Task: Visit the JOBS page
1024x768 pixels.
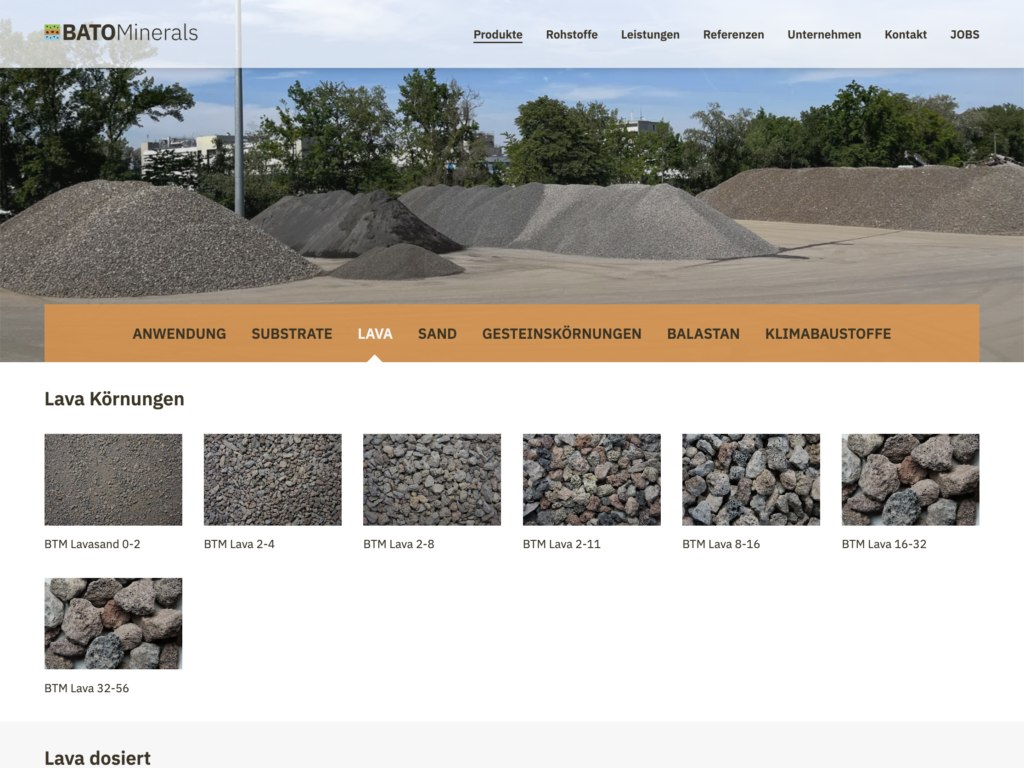Action: pos(964,35)
